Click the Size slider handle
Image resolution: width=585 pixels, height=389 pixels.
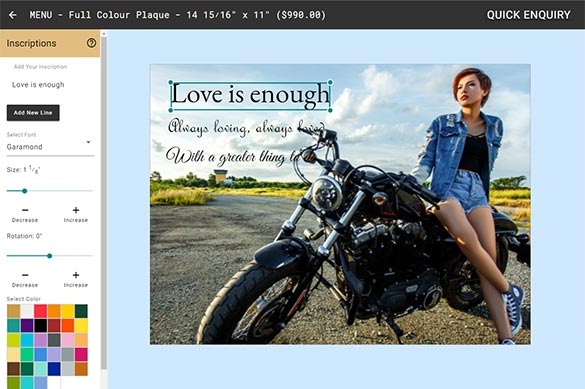[24, 191]
